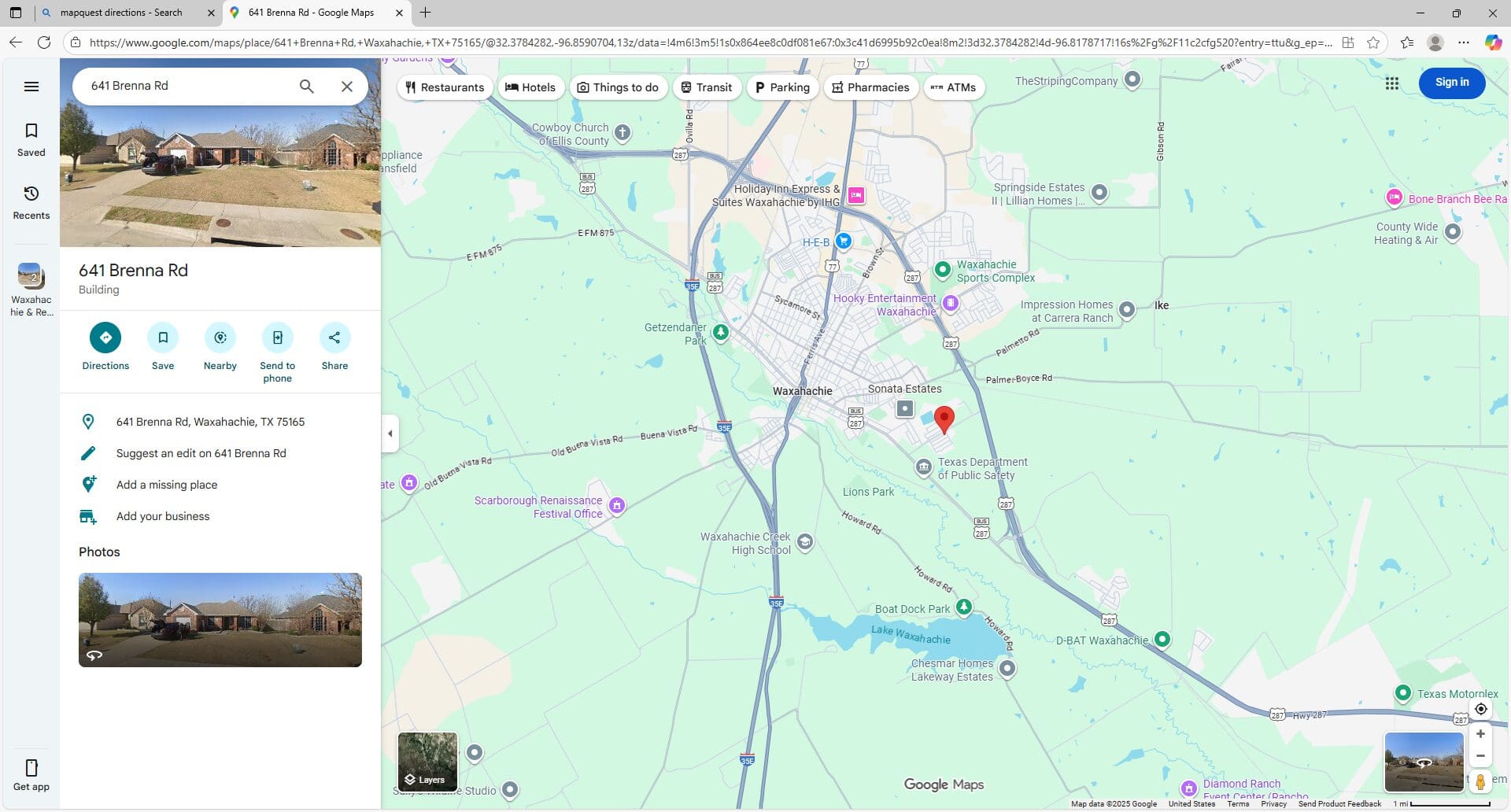Send location to phone
Screen dimensions: 1511x812
[x=277, y=338]
